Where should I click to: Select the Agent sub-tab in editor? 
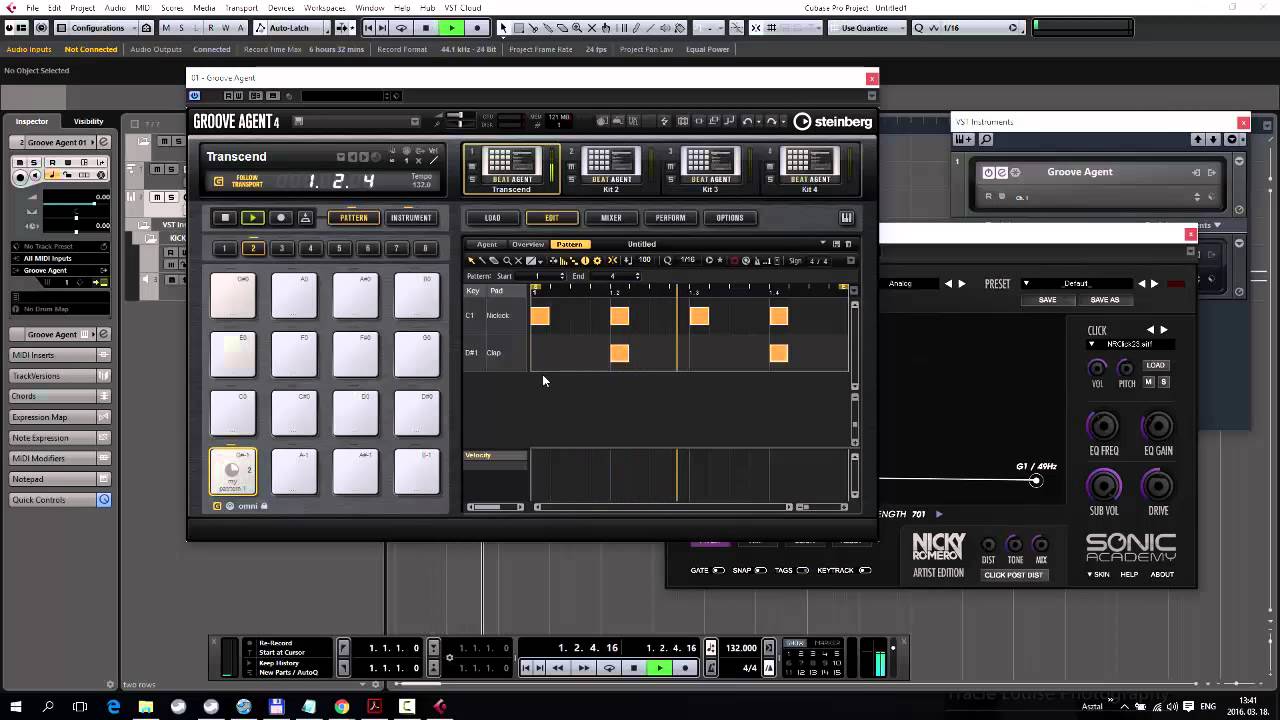pyautogui.click(x=487, y=244)
